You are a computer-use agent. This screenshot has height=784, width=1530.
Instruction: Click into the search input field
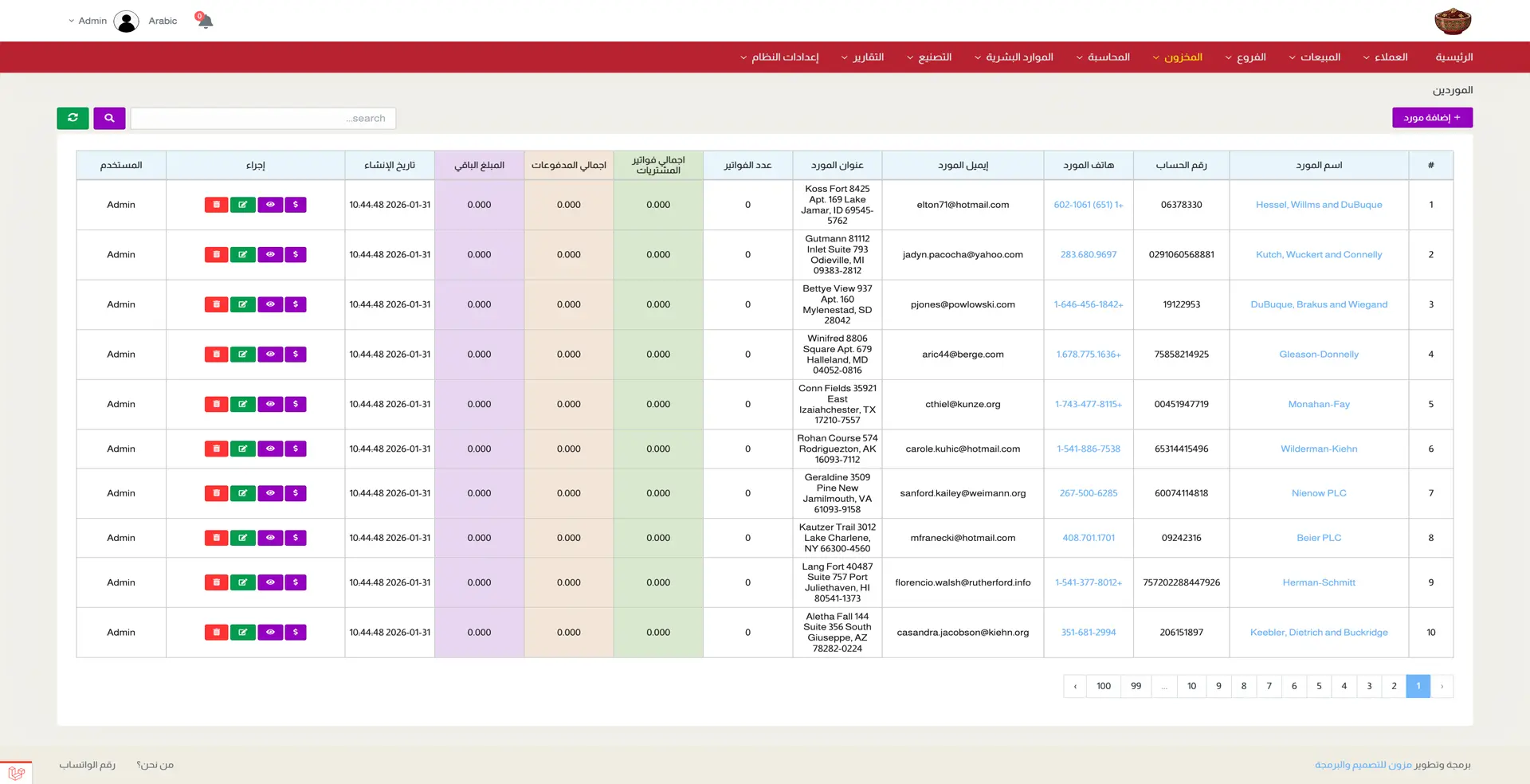pyautogui.click(x=263, y=119)
